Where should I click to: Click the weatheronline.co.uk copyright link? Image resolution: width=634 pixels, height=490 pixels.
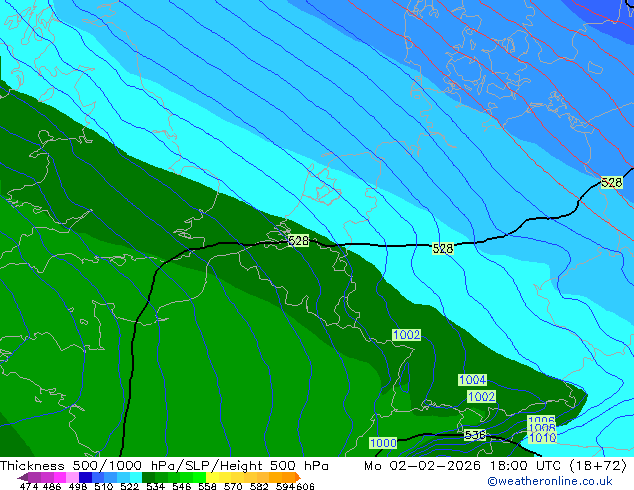pyautogui.click(x=550, y=481)
